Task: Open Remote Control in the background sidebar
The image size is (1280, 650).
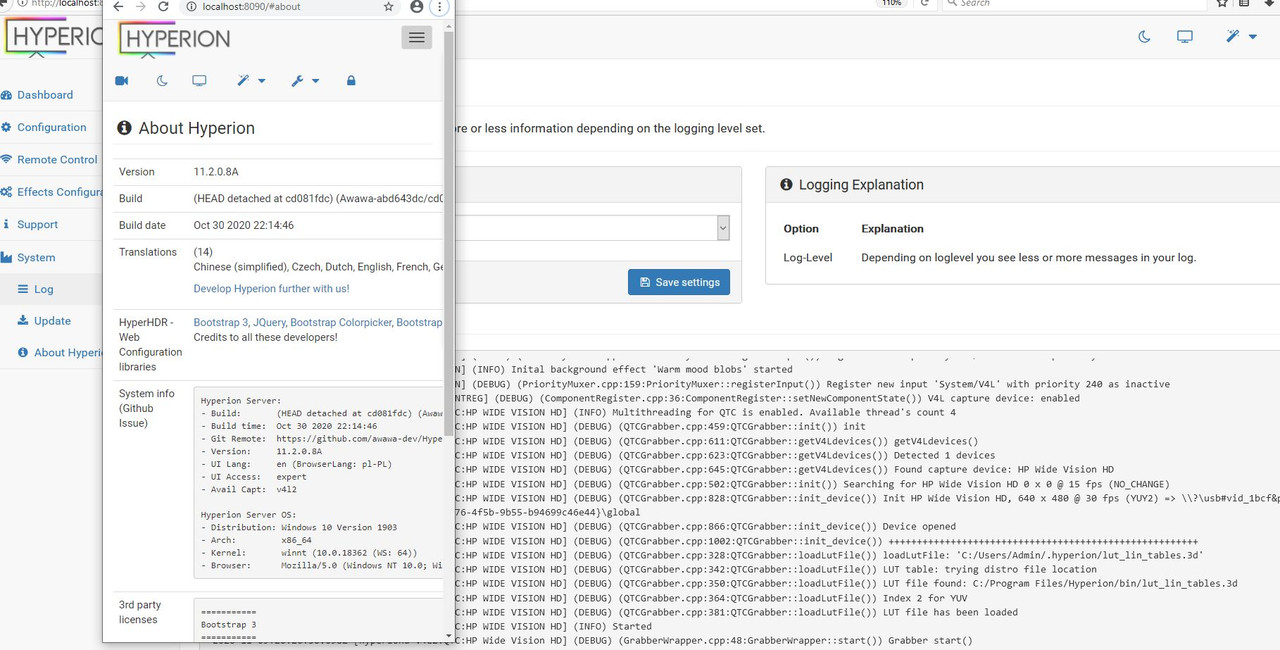Action: [57, 160]
